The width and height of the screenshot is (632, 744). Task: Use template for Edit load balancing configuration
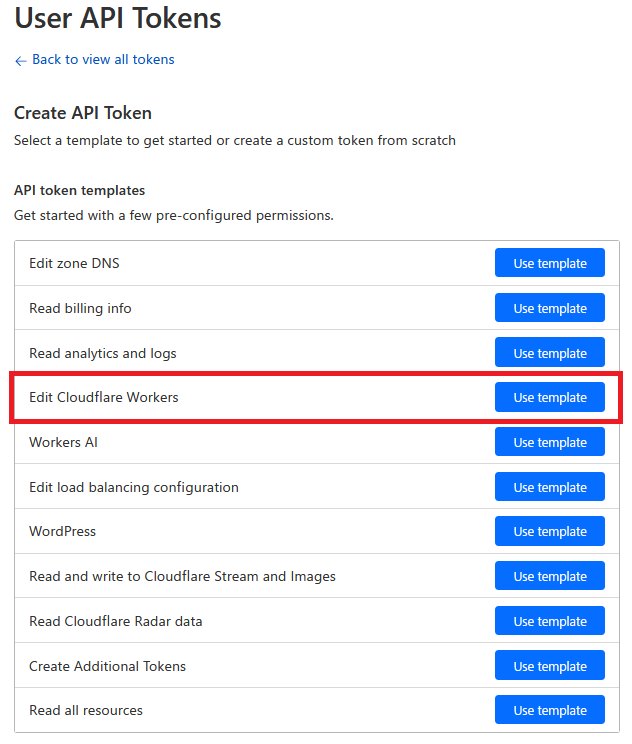[549, 487]
